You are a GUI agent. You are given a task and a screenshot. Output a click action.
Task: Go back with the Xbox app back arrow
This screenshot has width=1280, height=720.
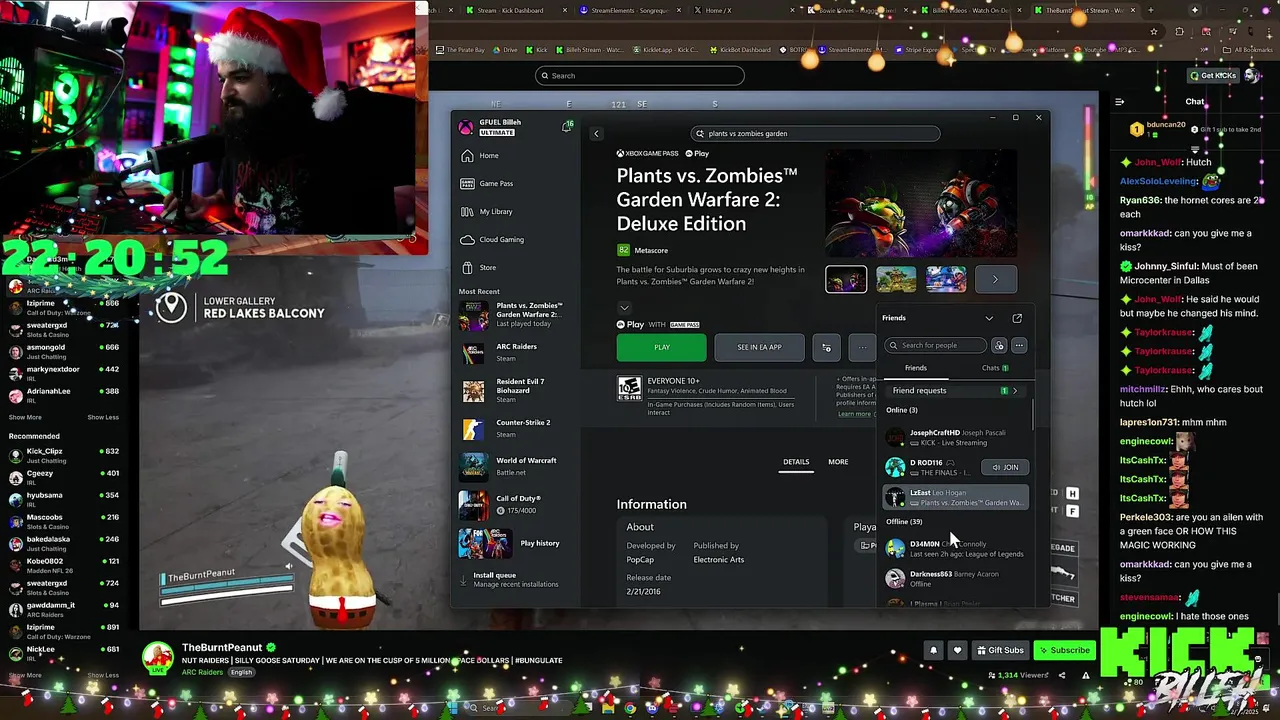596,133
